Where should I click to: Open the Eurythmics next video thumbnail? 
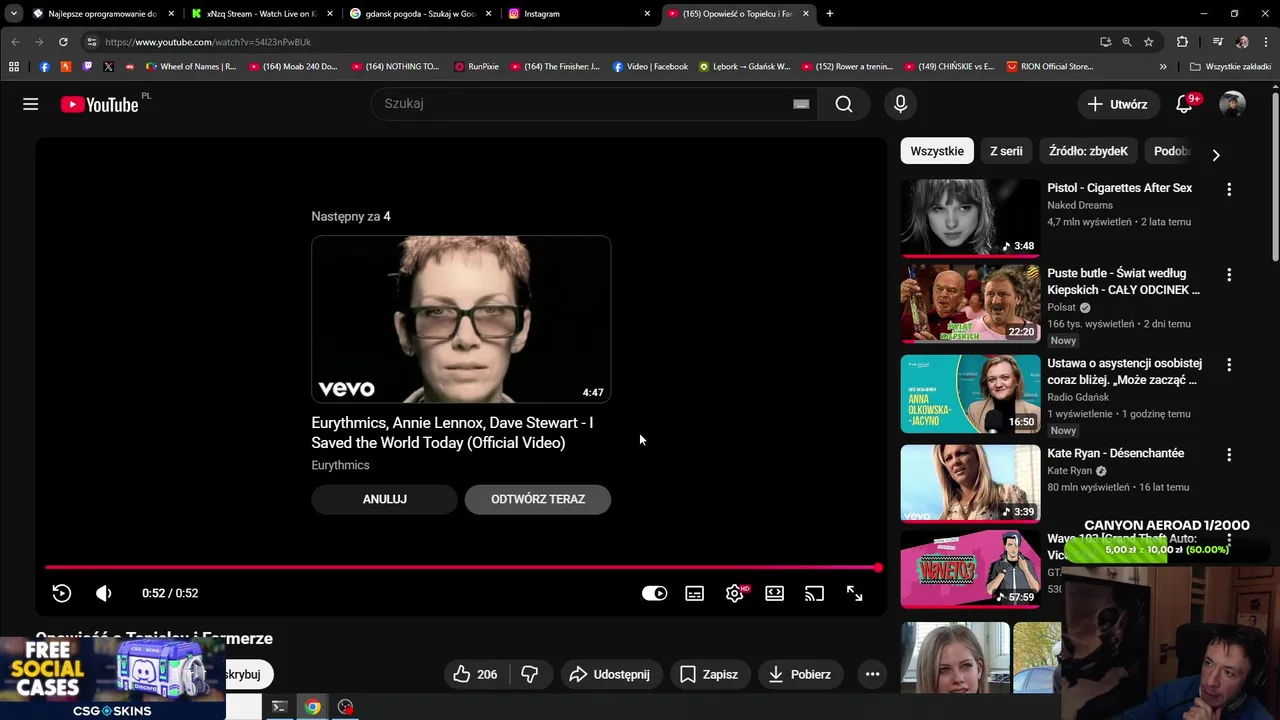coord(461,319)
